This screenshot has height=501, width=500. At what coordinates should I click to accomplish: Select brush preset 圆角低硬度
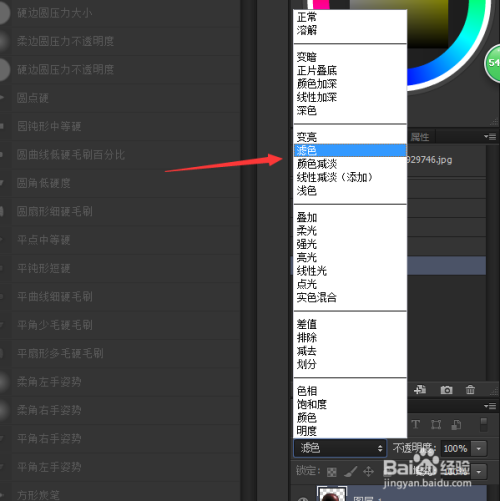120,183
